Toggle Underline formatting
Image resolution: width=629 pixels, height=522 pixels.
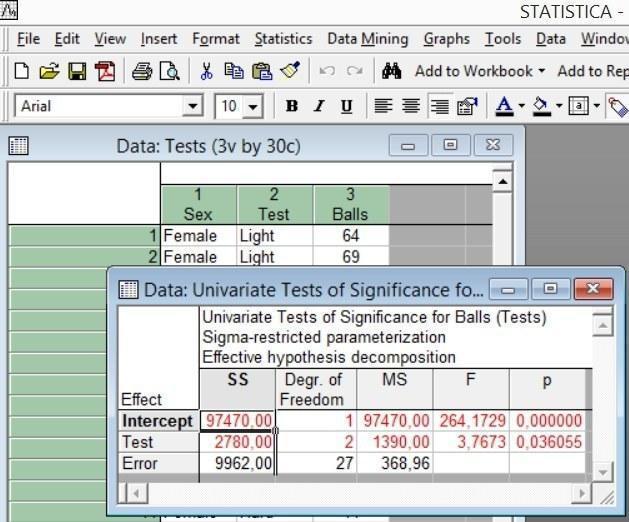(346, 106)
